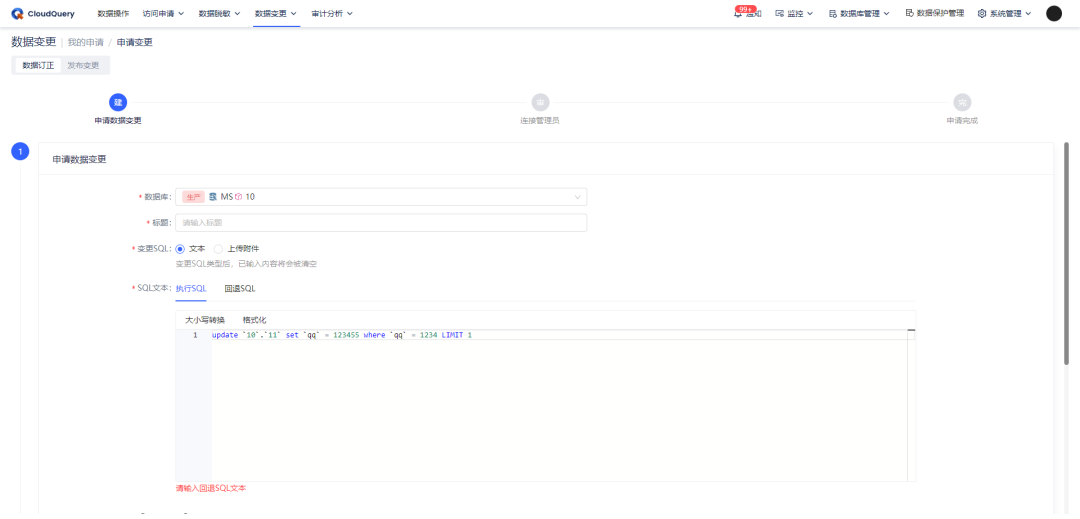Select the 上传附件 radio option
This screenshot has height=519, width=1080.
point(218,248)
